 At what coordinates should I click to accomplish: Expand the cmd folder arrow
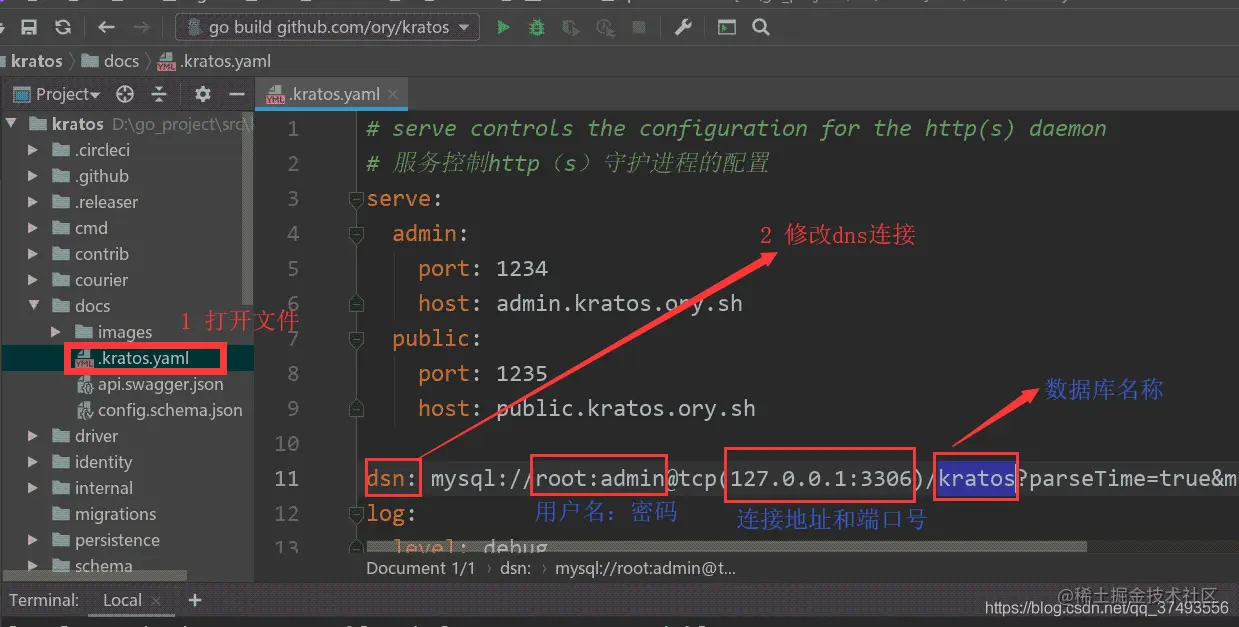[x=34, y=228]
